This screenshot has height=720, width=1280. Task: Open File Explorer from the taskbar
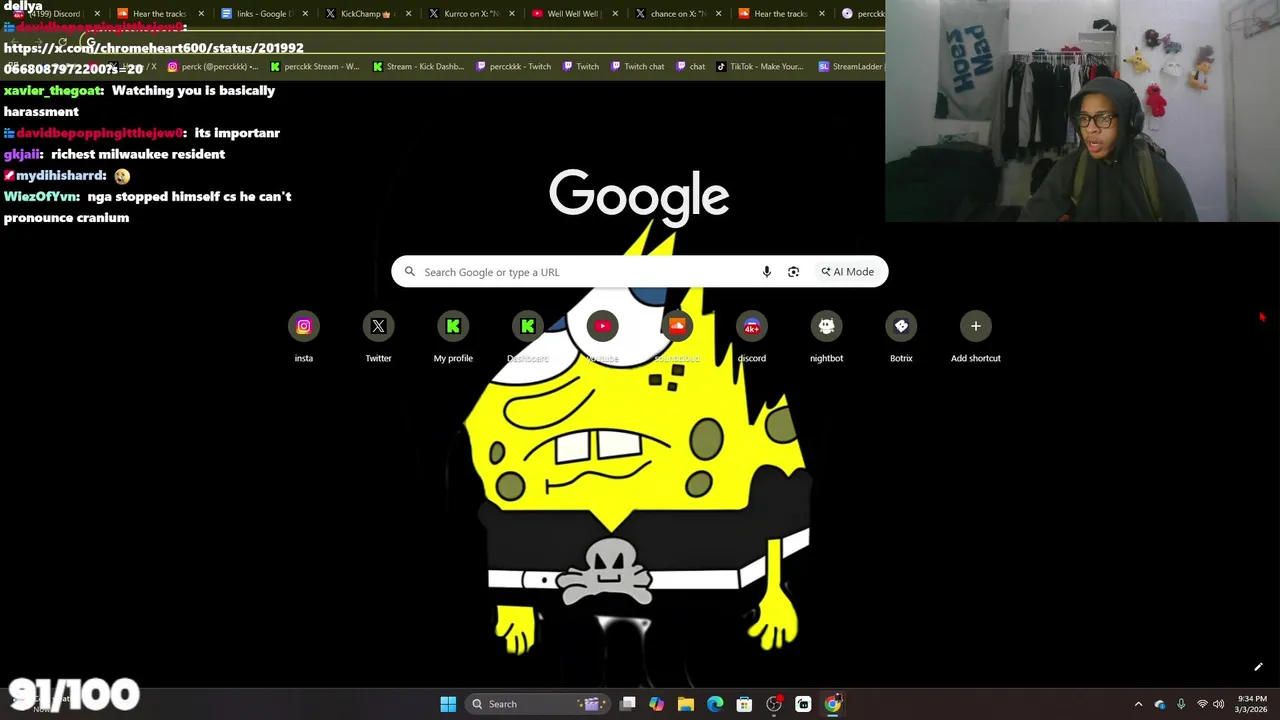click(x=686, y=704)
